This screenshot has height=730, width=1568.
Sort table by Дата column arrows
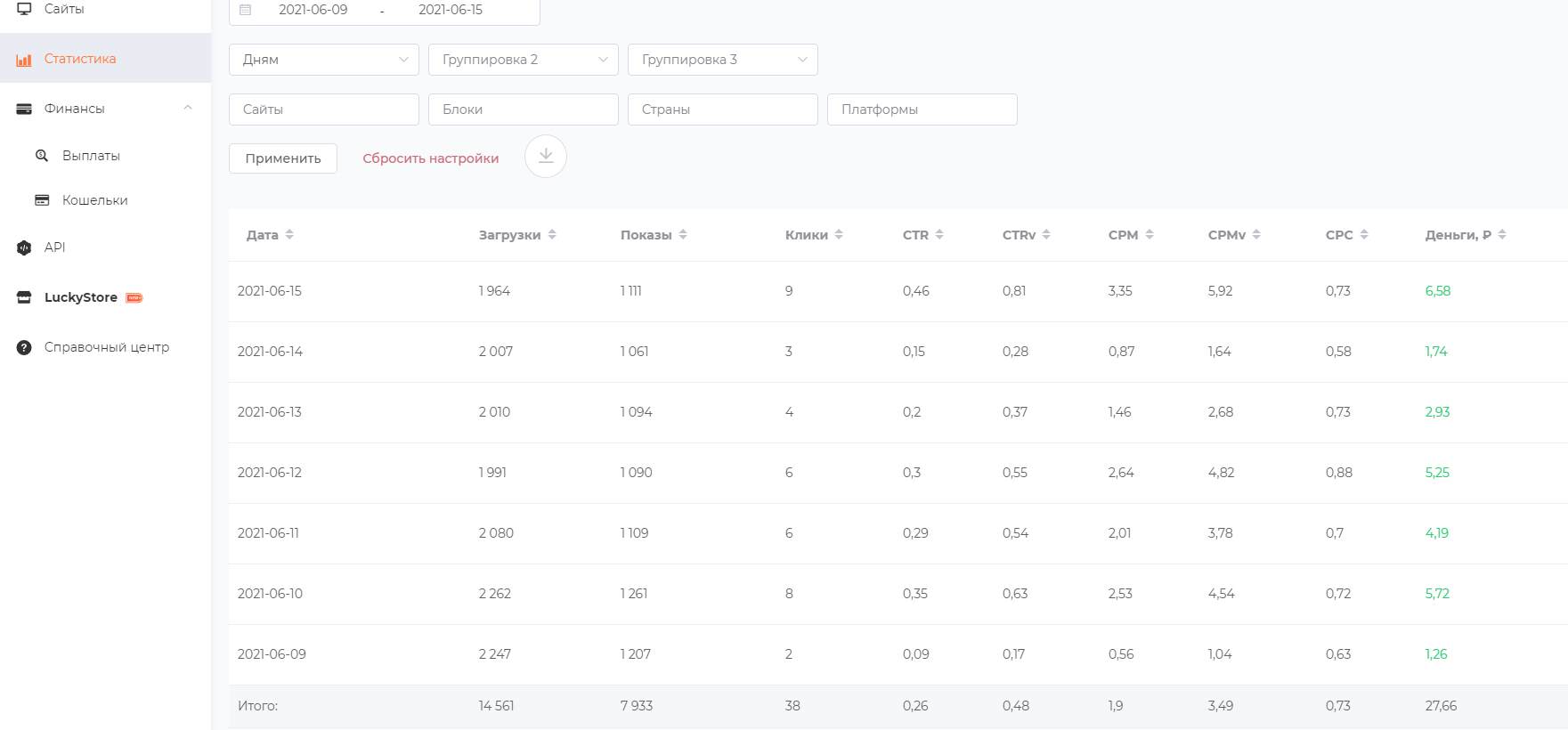[289, 235]
